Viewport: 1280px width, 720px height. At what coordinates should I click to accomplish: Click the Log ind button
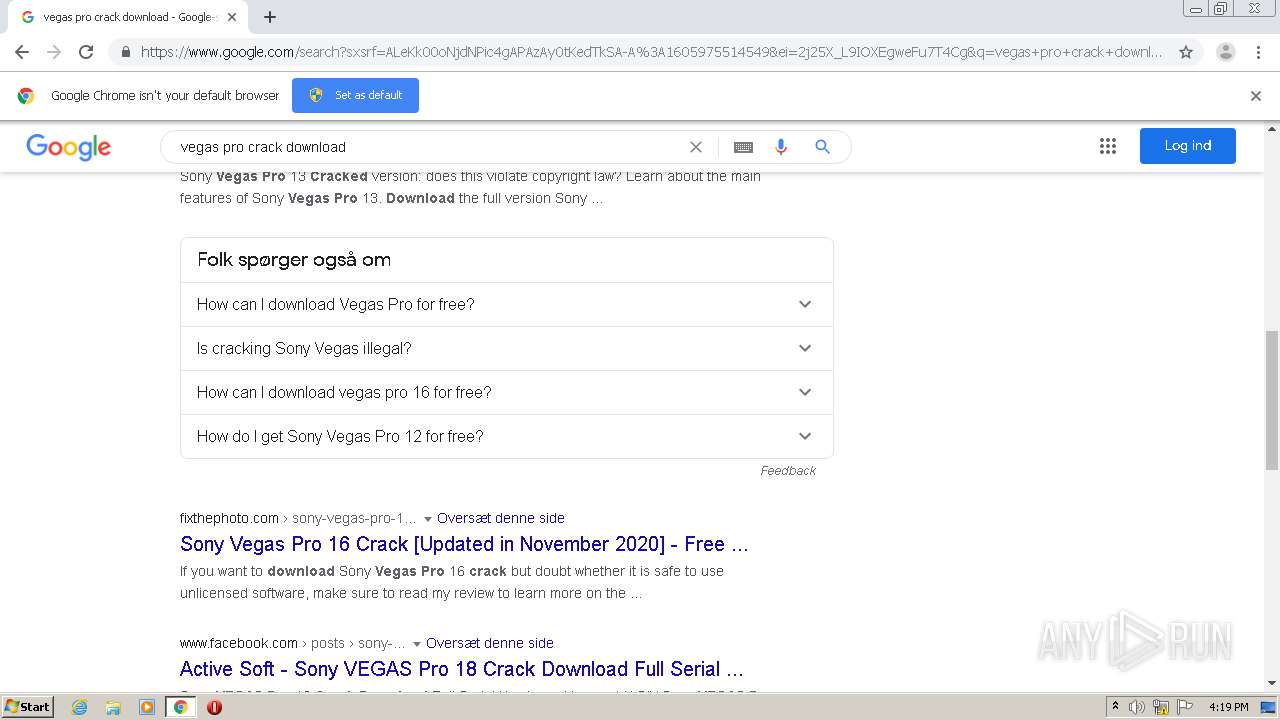(x=1188, y=146)
